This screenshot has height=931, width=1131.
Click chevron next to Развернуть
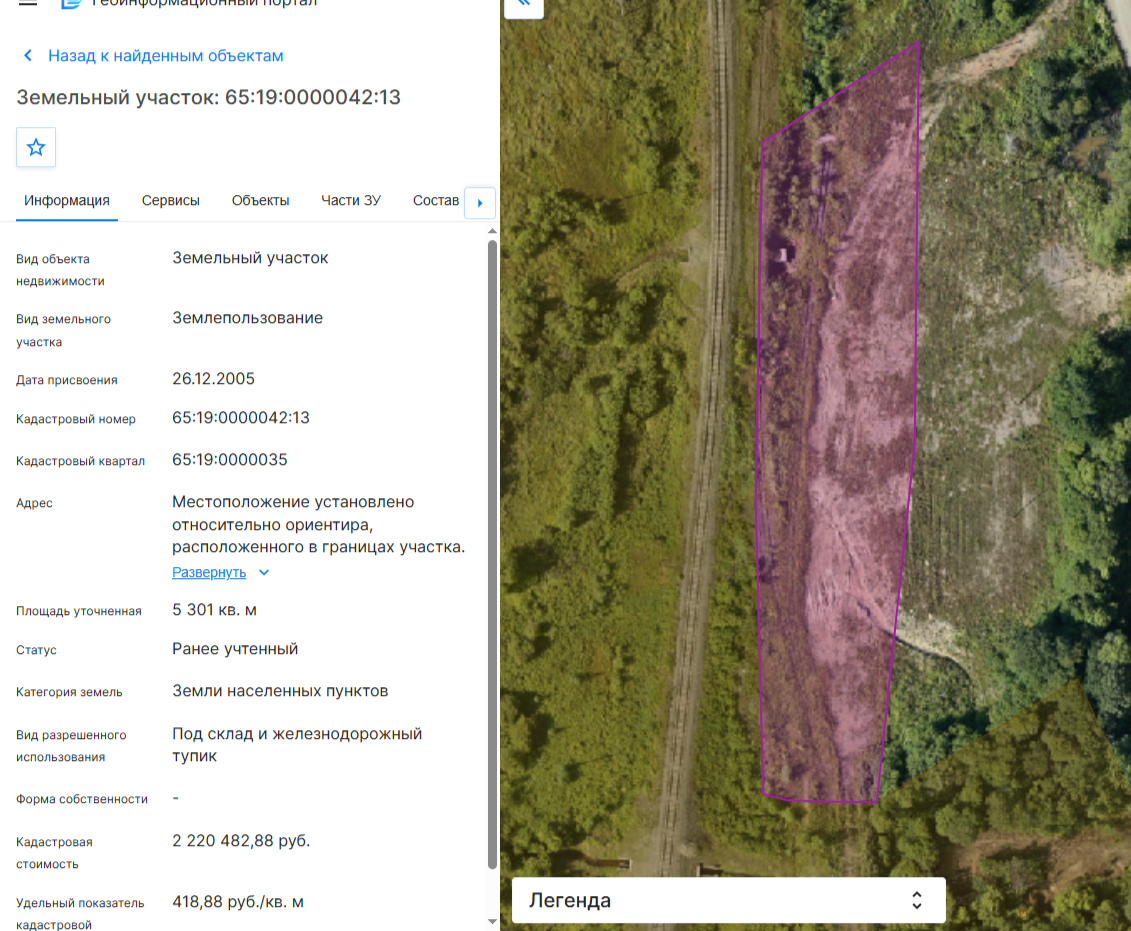pos(264,573)
